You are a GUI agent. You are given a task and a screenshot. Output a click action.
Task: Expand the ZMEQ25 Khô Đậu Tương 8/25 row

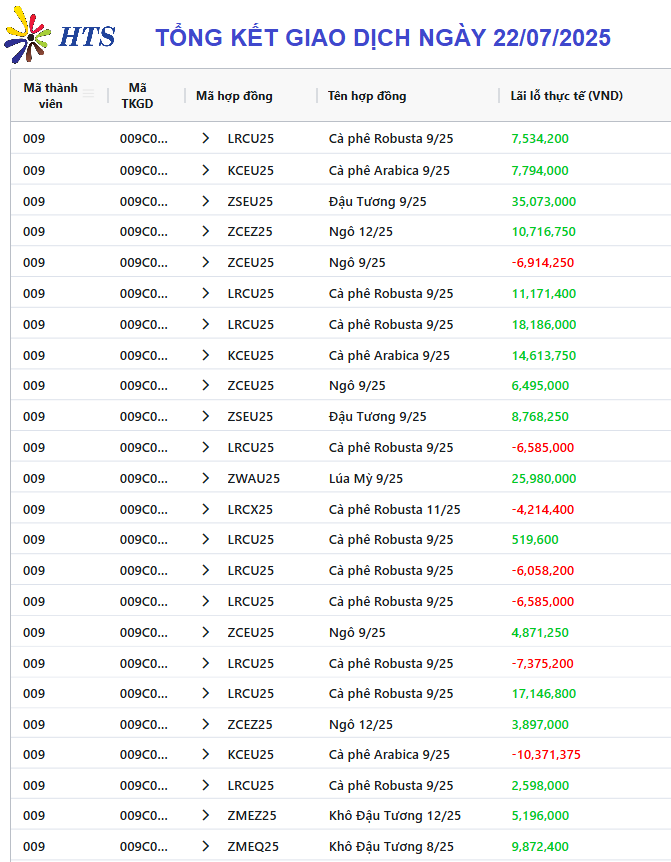206,846
